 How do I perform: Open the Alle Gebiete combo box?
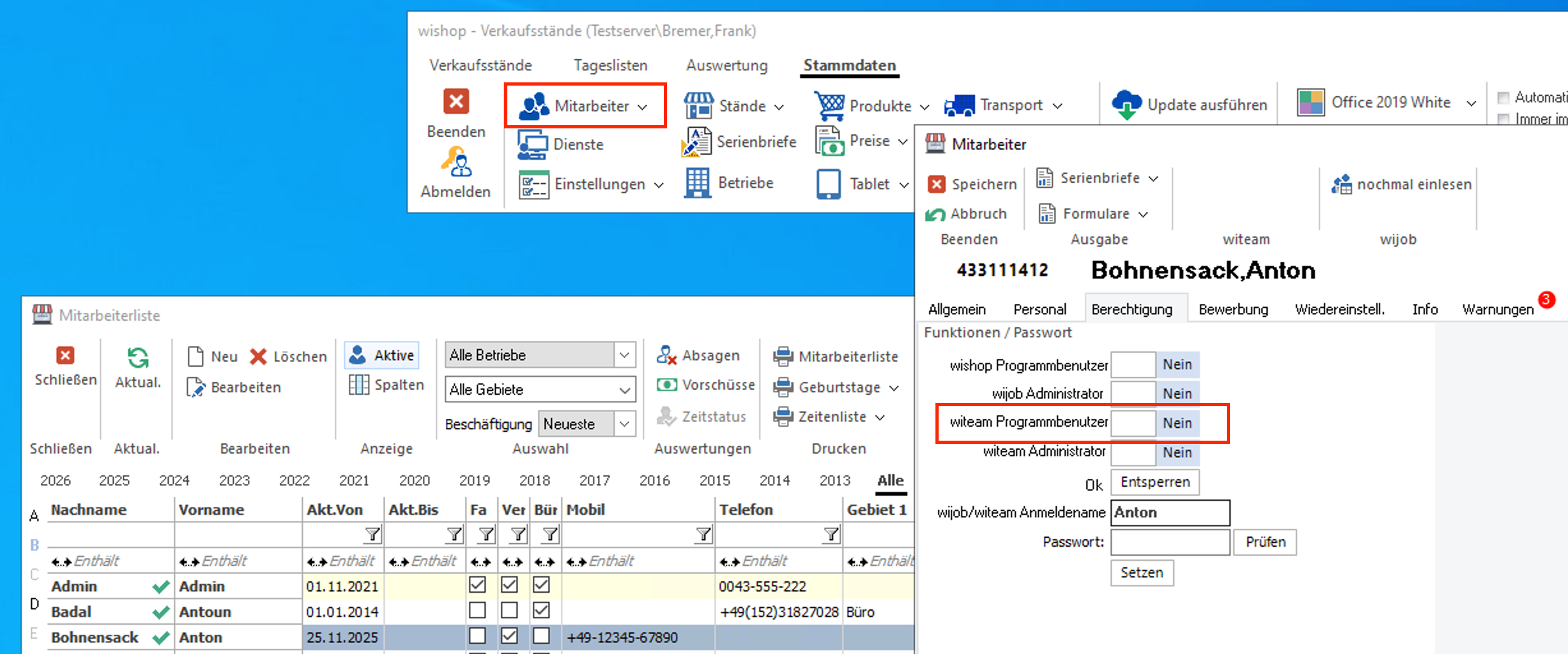624,390
